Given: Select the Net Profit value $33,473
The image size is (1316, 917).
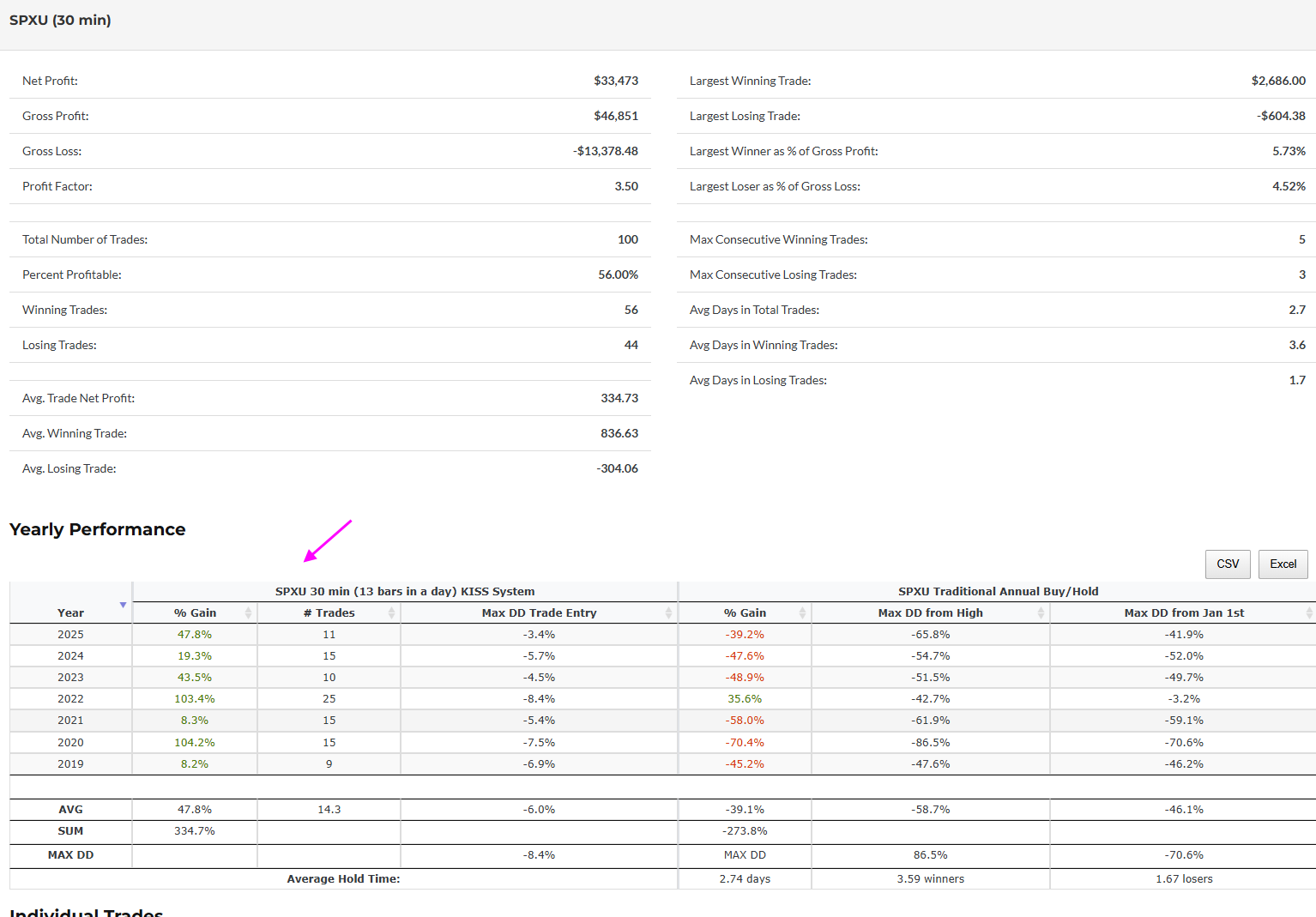Looking at the screenshot, I should 616,81.
